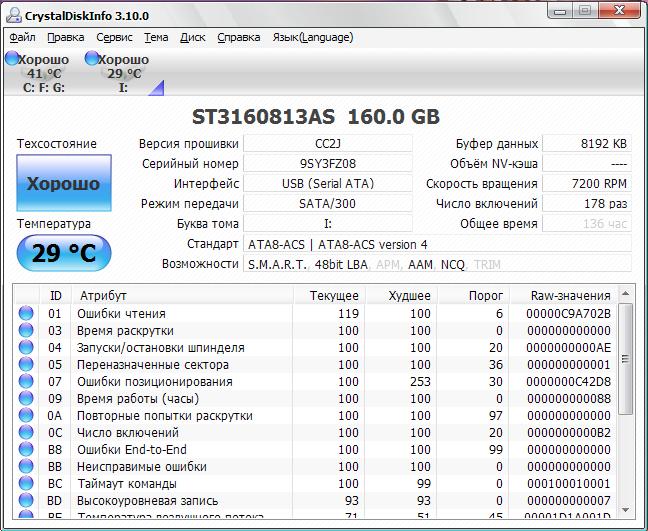This screenshot has width=648, height=531.
Task: Open the Сервис menu
Action: click(x=114, y=38)
